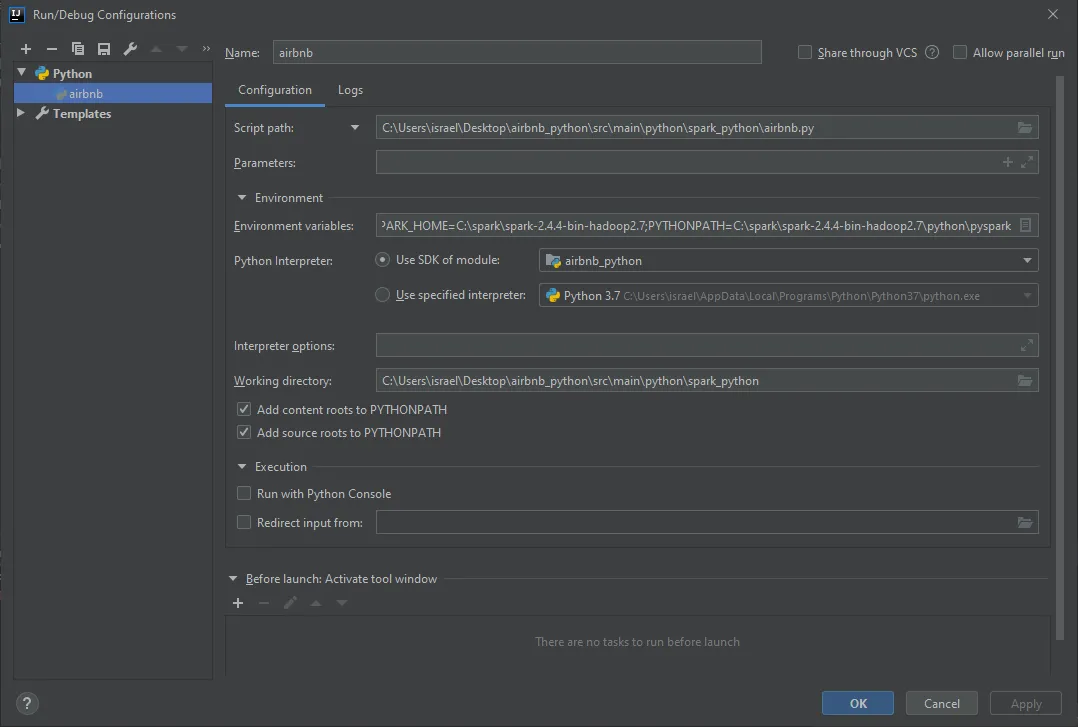Enable Share through VCS checkbox

[x=805, y=53]
